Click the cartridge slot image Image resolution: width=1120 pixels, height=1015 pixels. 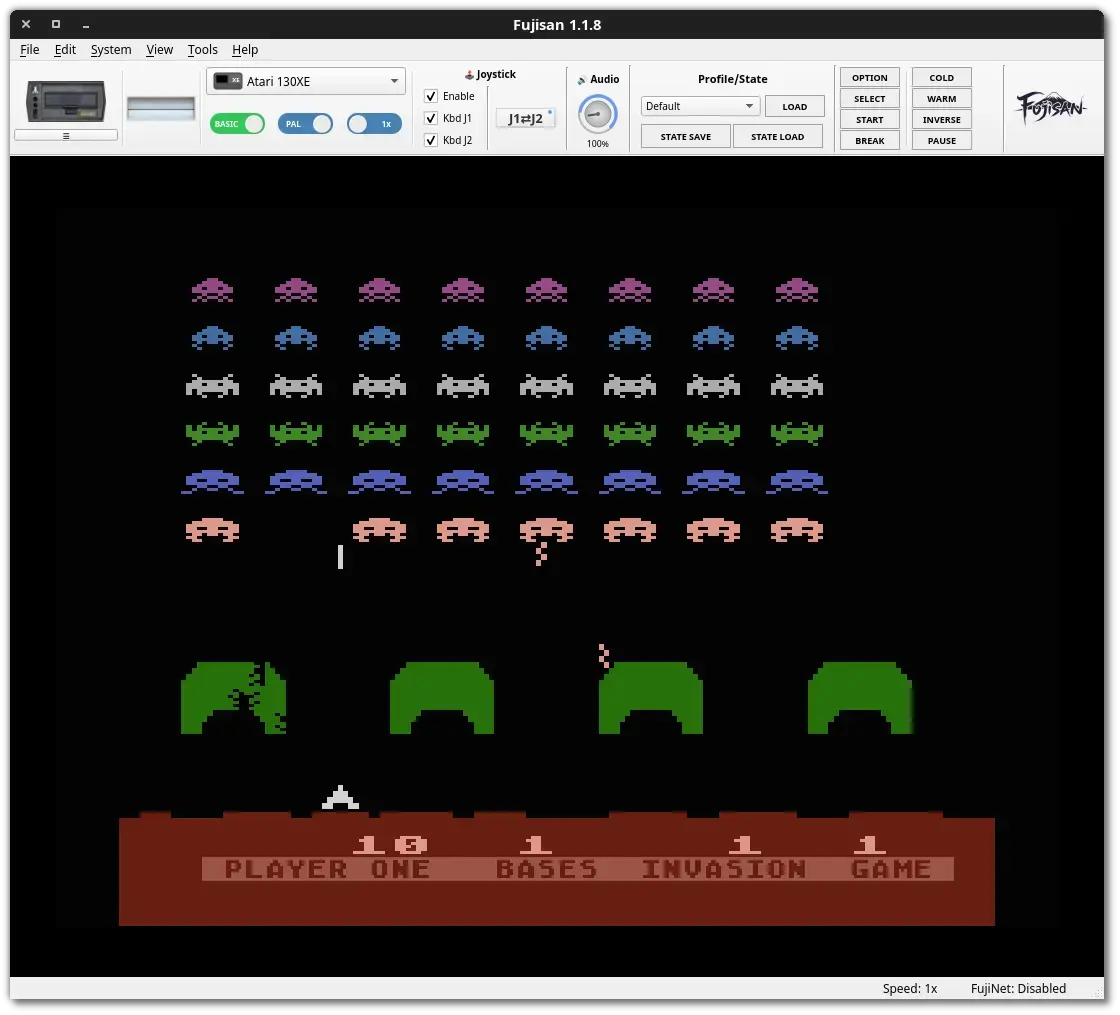pyautogui.click(x=160, y=108)
